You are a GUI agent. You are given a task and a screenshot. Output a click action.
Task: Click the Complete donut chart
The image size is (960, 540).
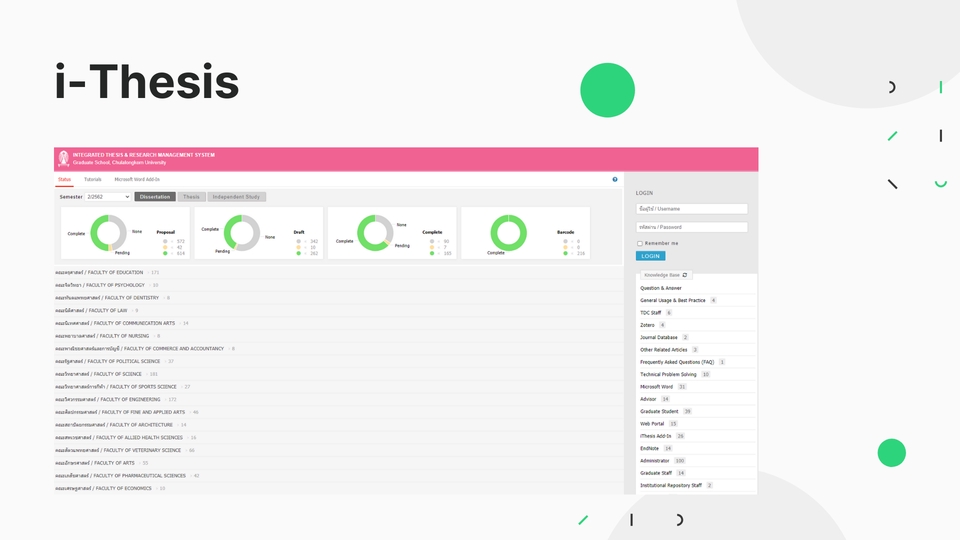(375, 233)
